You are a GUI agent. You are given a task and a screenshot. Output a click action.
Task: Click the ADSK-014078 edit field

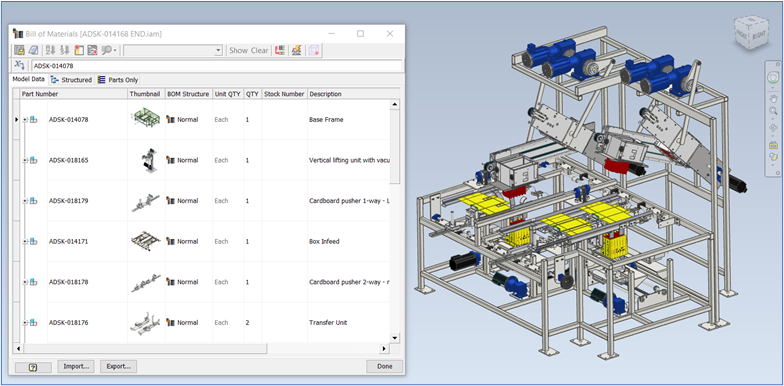[x=216, y=66]
